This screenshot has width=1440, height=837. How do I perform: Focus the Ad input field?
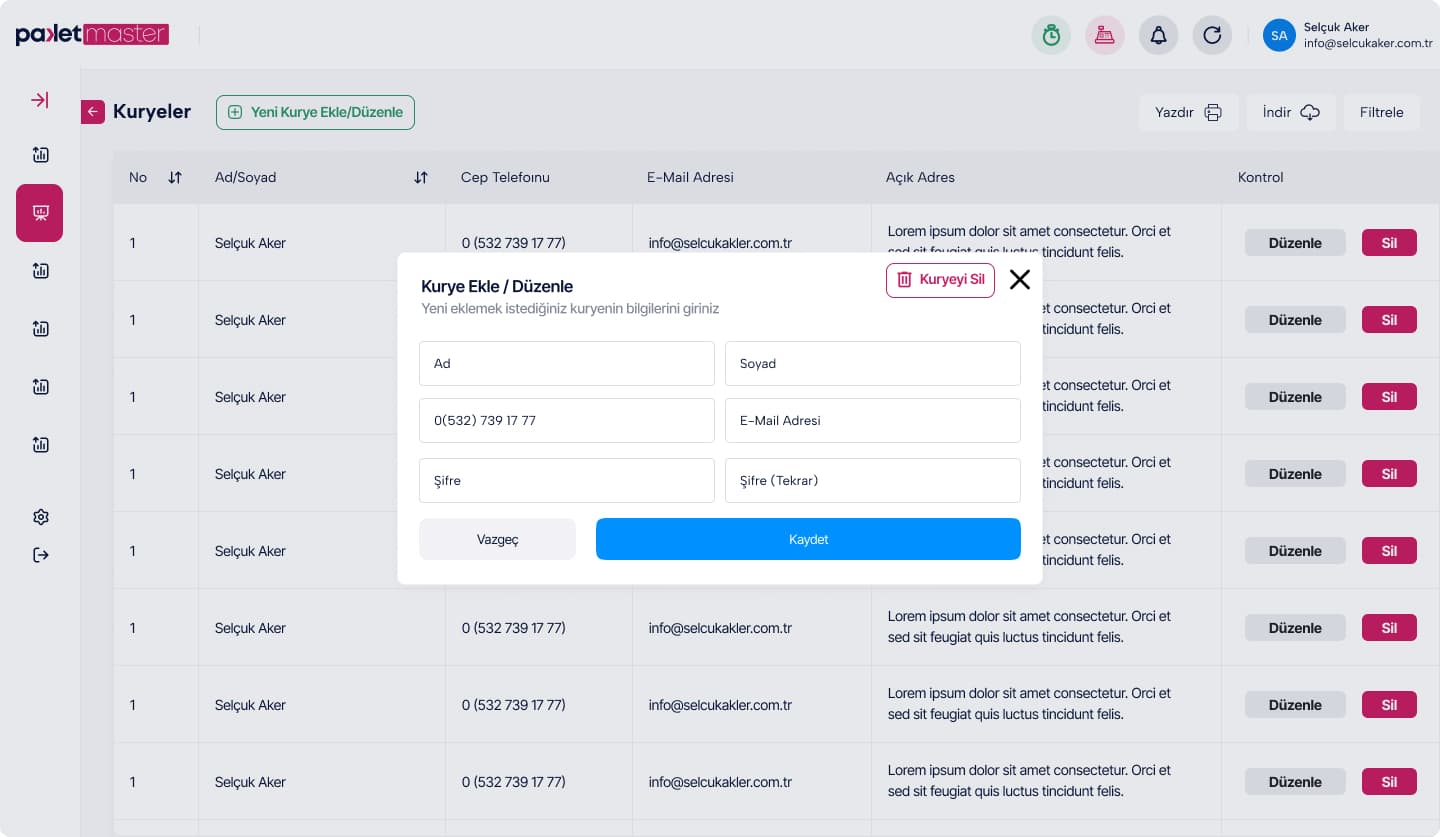tap(567, 363)
